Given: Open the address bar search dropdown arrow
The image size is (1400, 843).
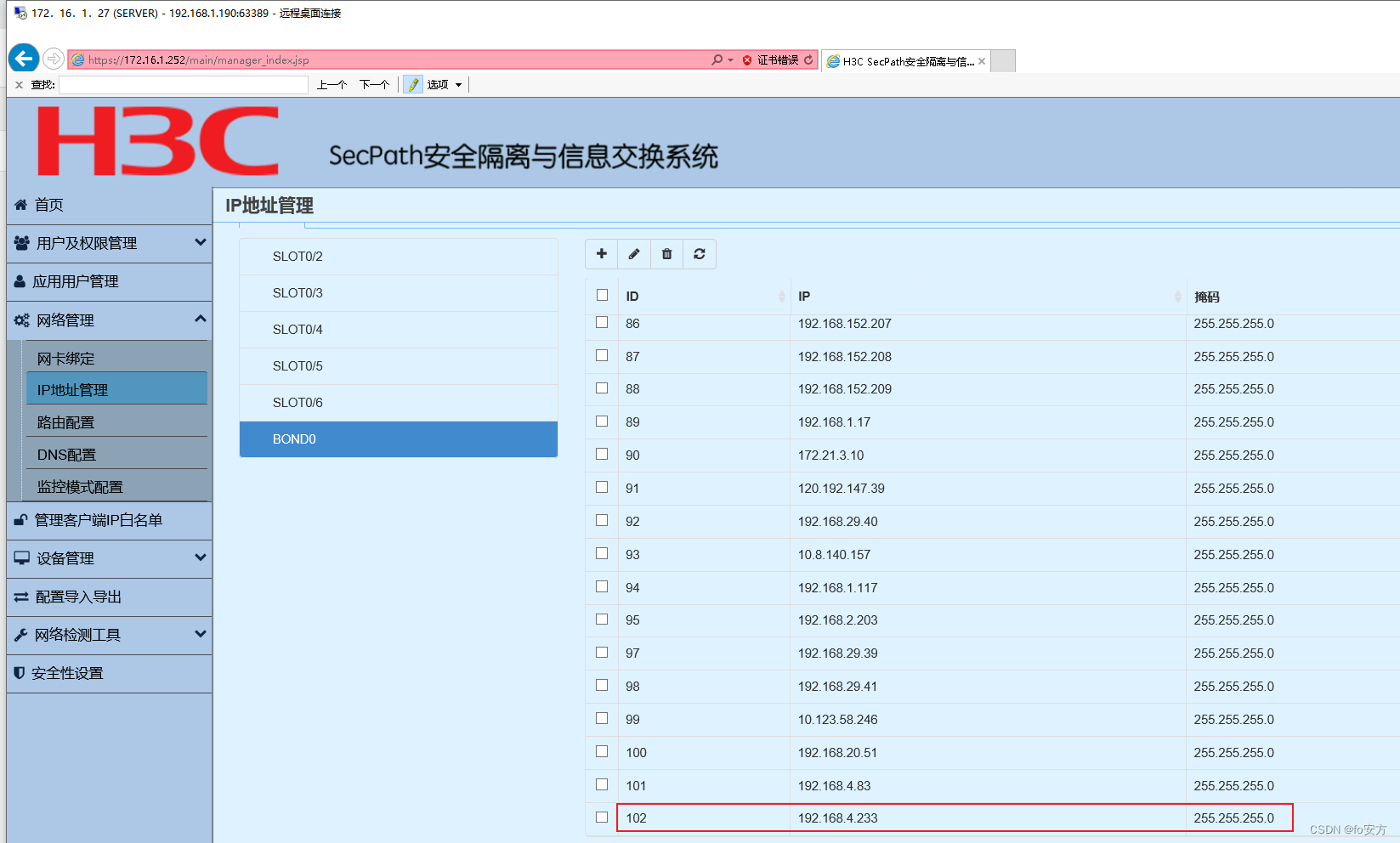Looking at the screenshot, I should coord(730,60).
